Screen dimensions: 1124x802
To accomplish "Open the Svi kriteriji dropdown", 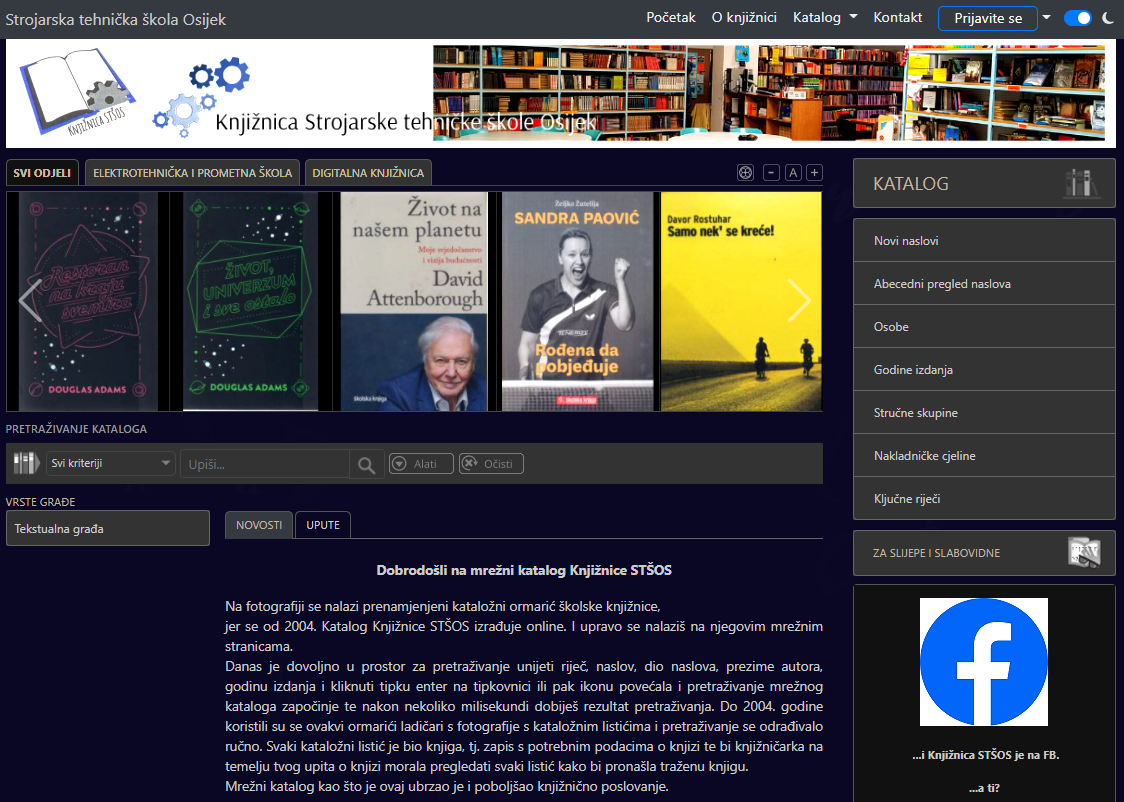I will pos(110,463).
